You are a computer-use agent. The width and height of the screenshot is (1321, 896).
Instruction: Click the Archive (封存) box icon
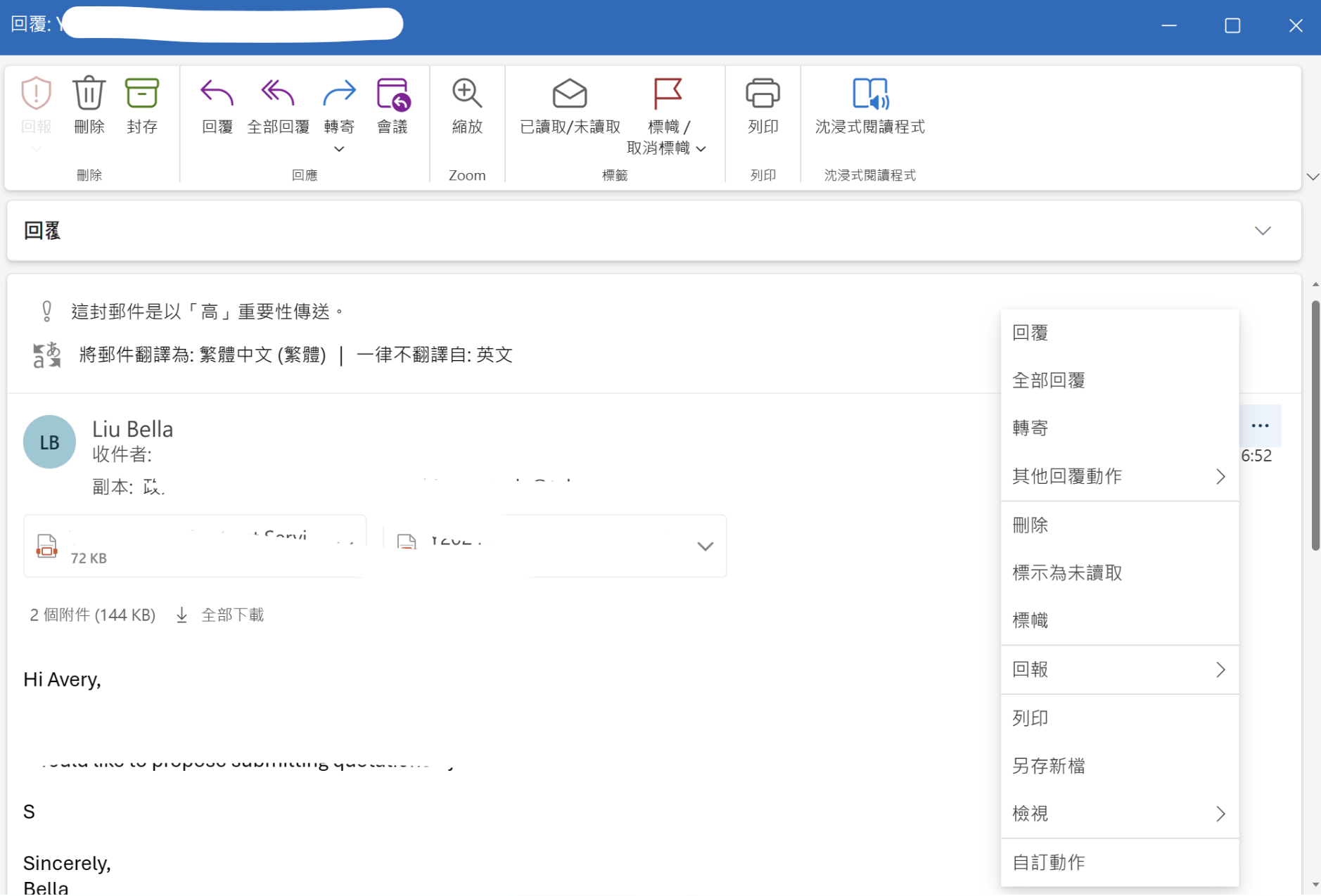tap(141, 94)
